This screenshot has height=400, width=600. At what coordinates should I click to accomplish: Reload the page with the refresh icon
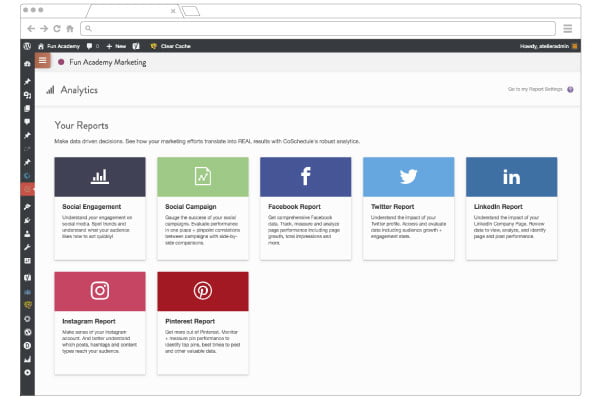click(x=57, y=28)
